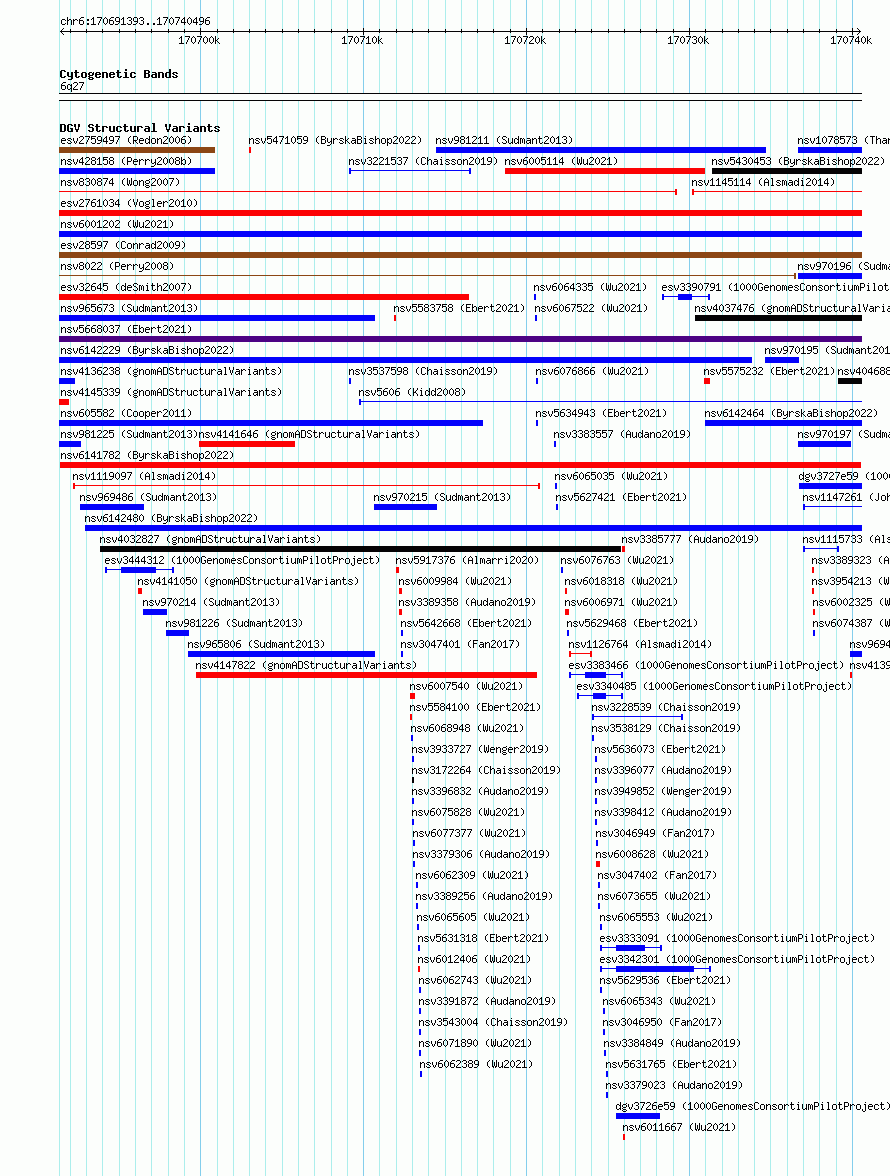890x1176 pixels.
Task: Click the nsv8022 (Perry2008) label
Action: click(117, 266)
